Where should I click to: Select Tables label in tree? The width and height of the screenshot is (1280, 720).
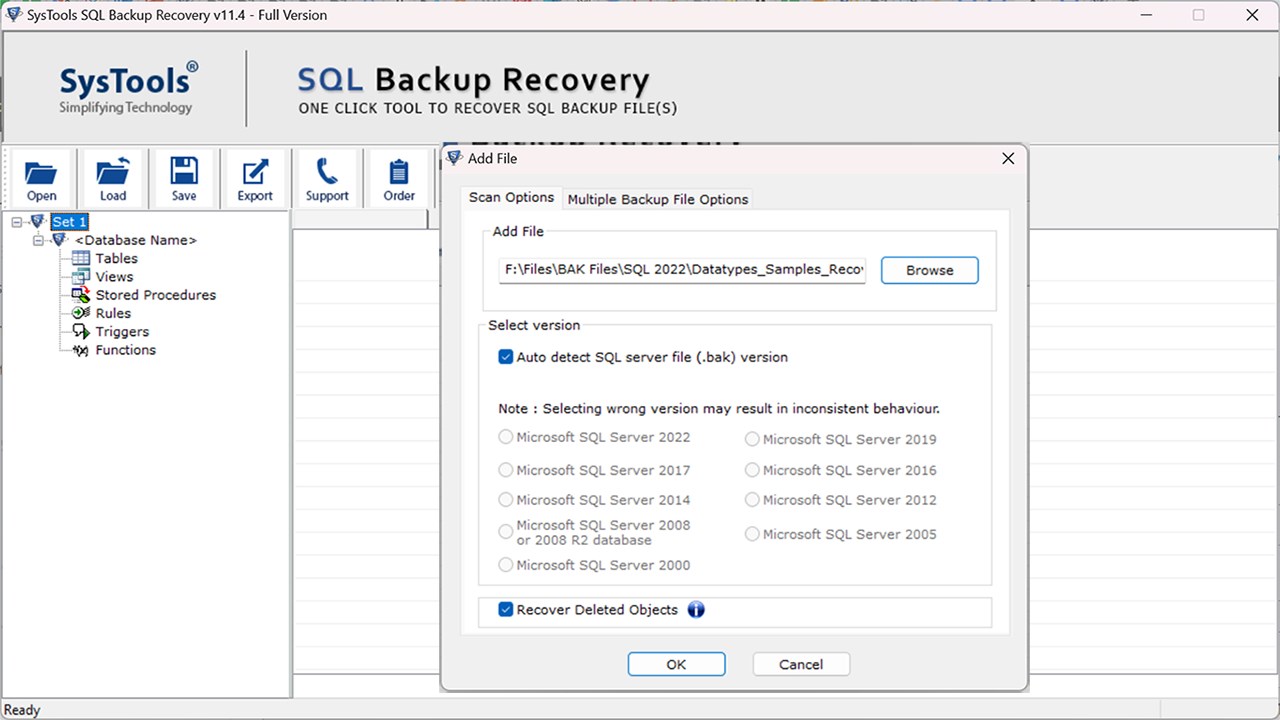coord(117,258)
